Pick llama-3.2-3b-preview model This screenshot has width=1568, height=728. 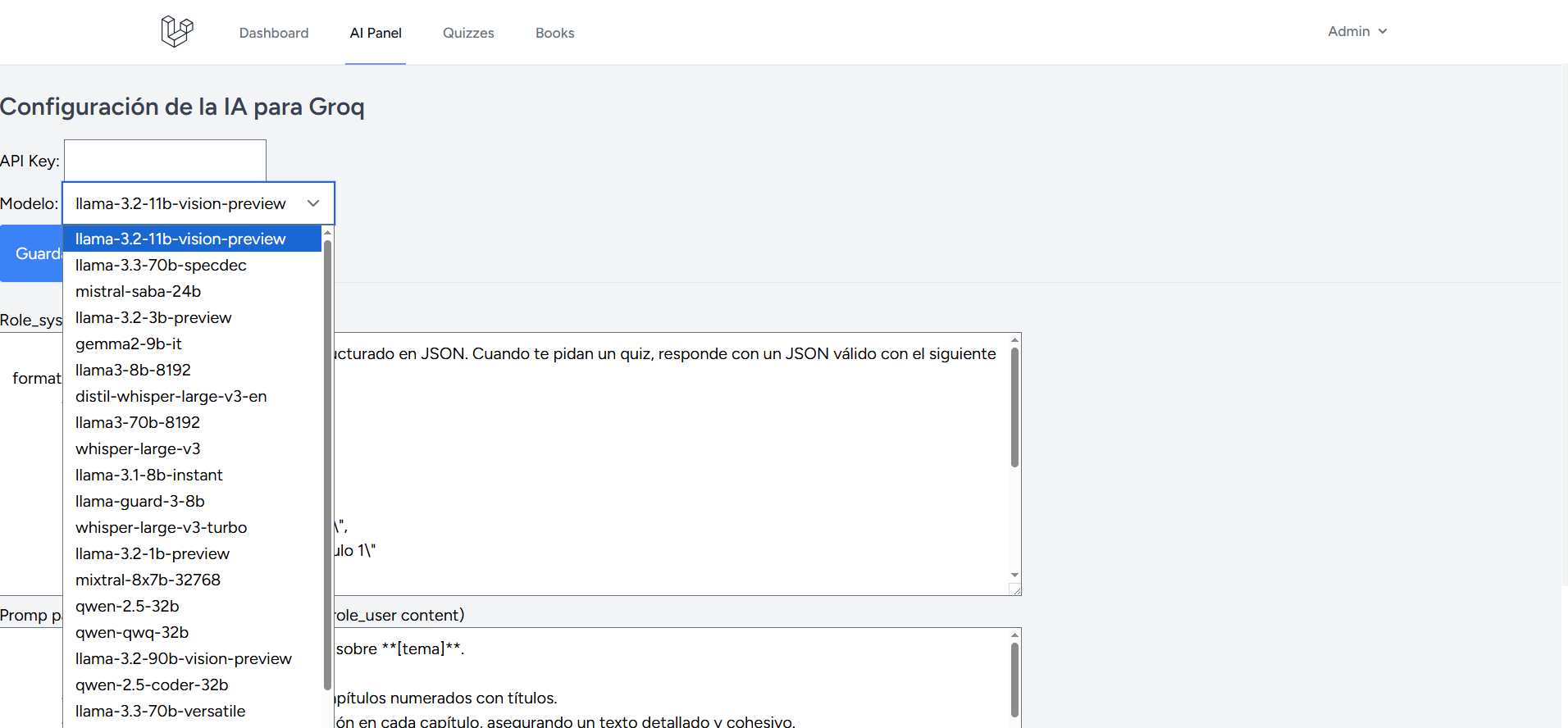click(x=192, y=317)
